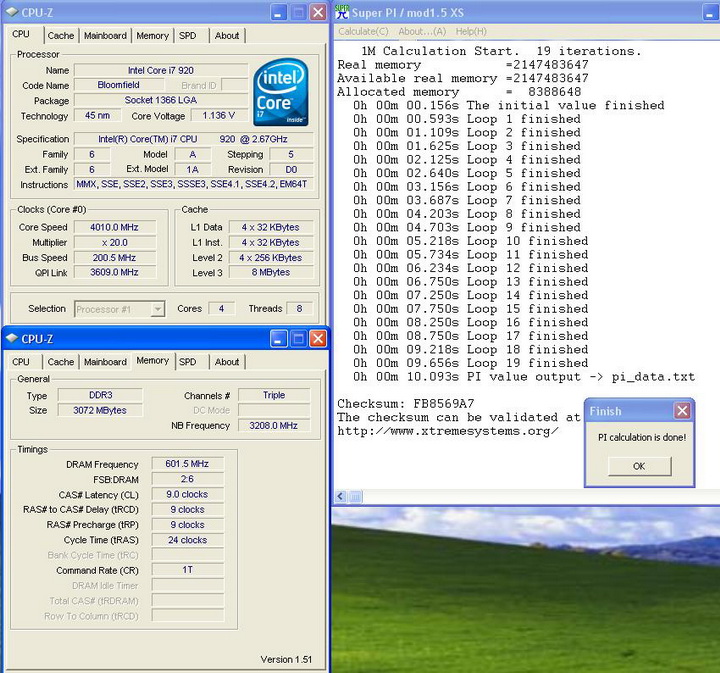The image size is (720, 673).
Task: Click the memory Type value DDR3
Action: point(101,395)
